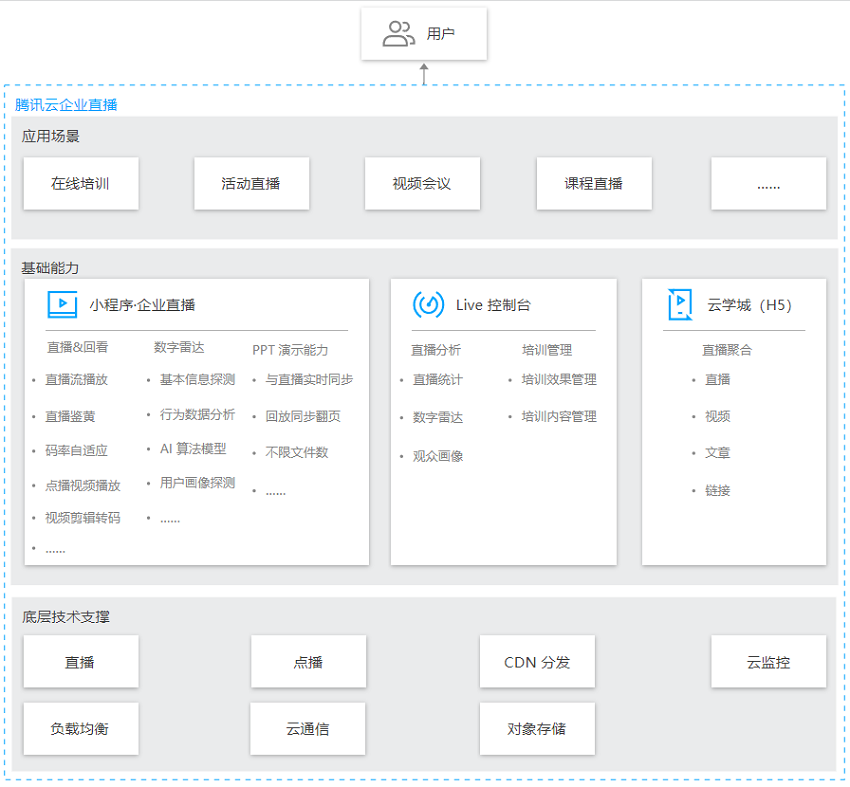Click the user silhouette icon at top

[x=398, y=34]
